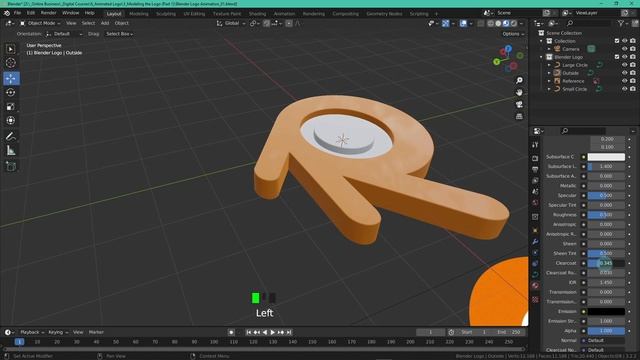Switch to Solid viewport shading
This screenshot has height=360, width=640.
tap(498, 24)
